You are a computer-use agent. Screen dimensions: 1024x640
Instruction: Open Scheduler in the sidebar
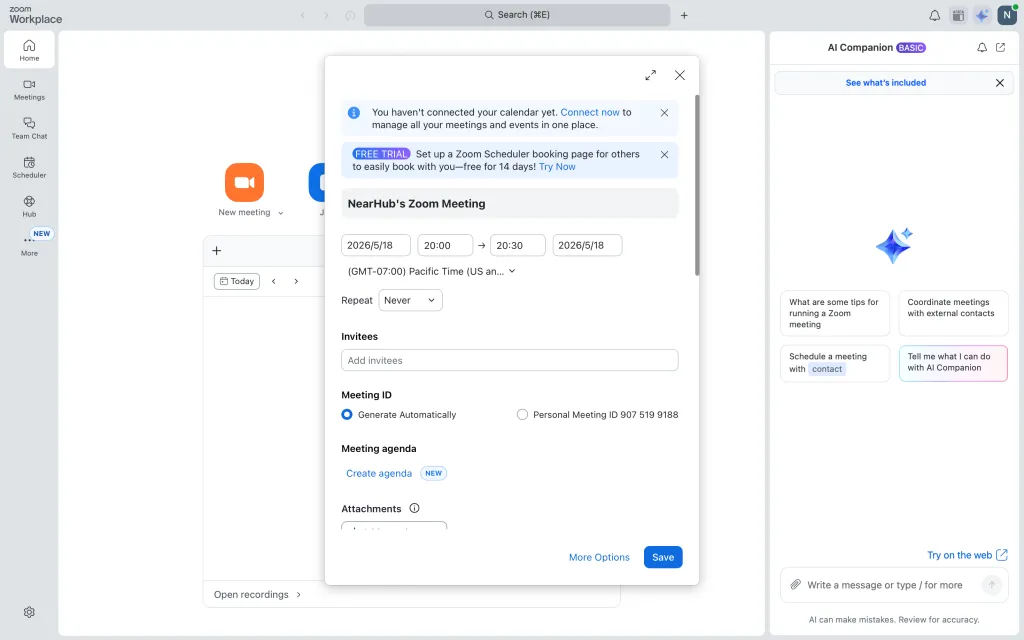[x=29, y=168]
